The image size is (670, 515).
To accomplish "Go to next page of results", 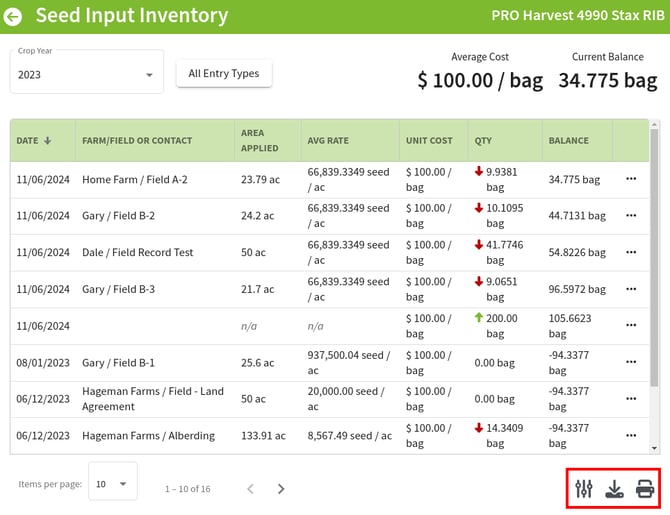I will tap(281, 489).
